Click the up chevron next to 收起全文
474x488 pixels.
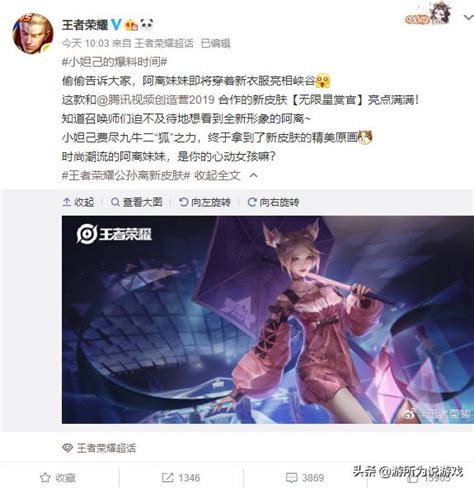click(x=254, y=175)
